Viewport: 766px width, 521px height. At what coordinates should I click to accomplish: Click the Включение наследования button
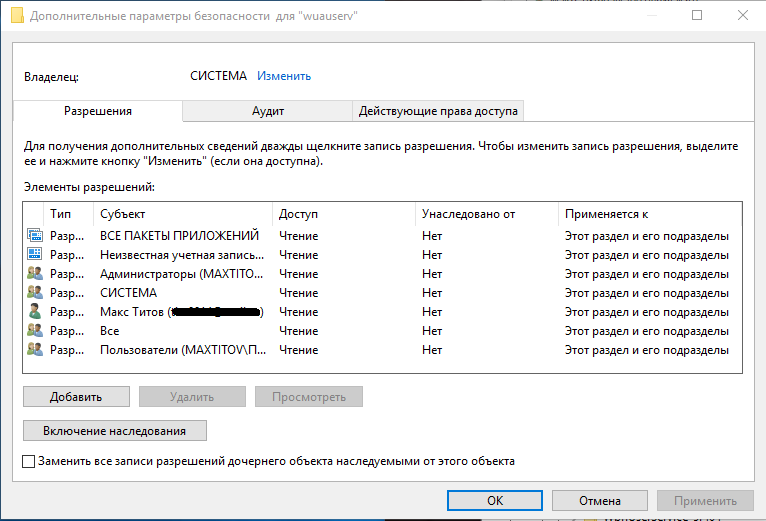(115, 431)
